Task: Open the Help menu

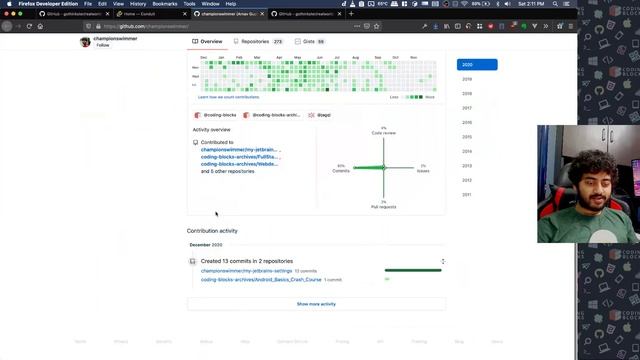Action: pos(231,4)
